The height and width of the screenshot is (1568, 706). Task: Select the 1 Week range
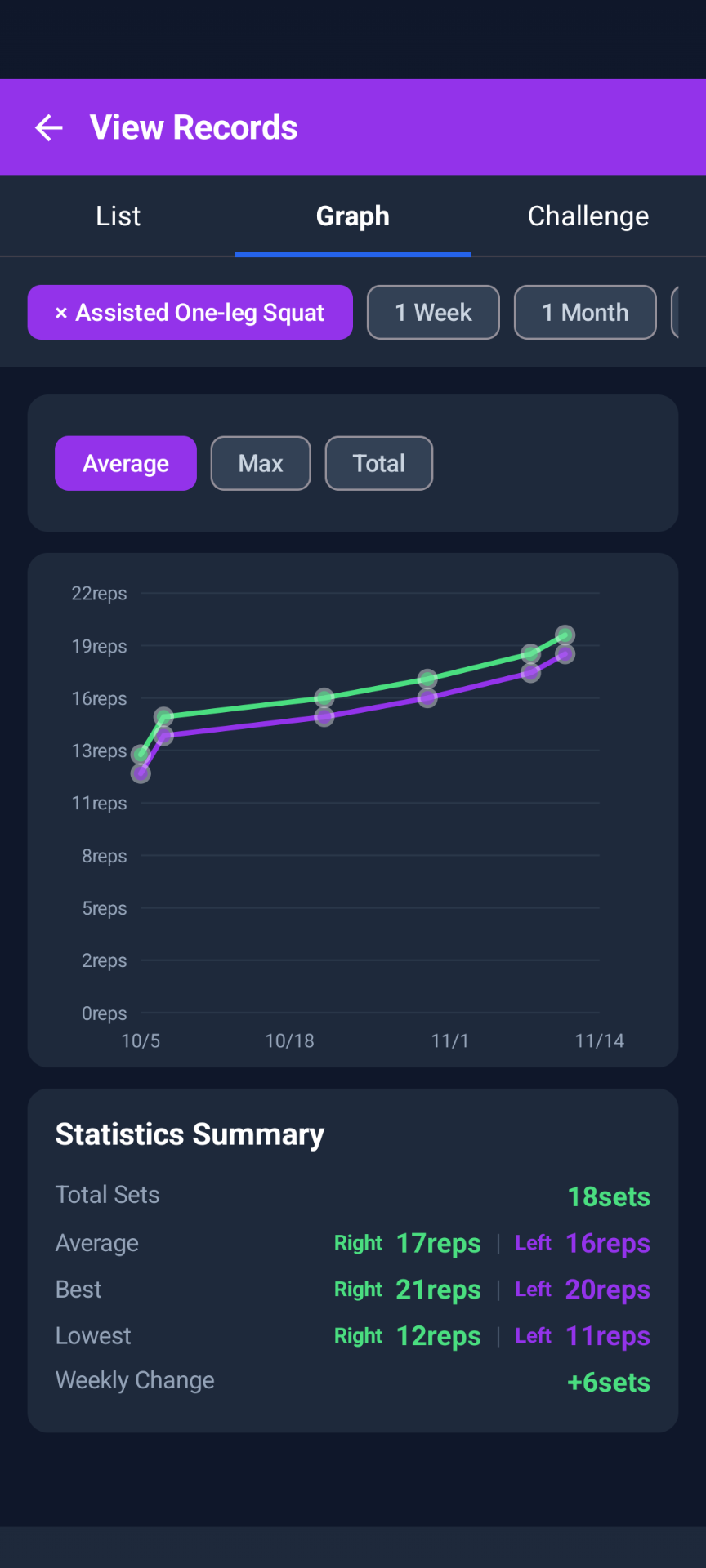click(x=433, y=313)
